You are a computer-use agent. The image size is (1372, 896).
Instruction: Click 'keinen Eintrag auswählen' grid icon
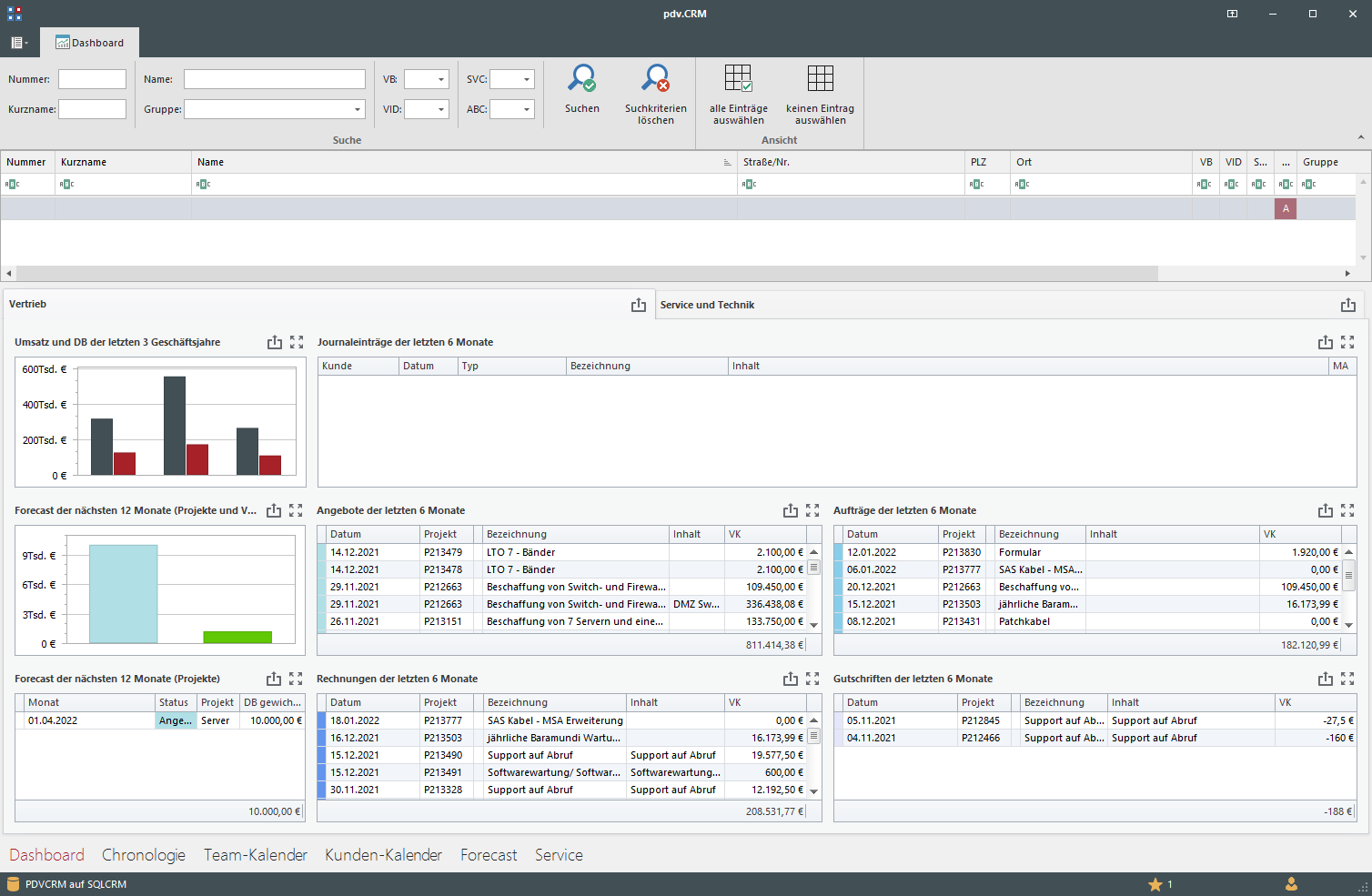point(820,79)
